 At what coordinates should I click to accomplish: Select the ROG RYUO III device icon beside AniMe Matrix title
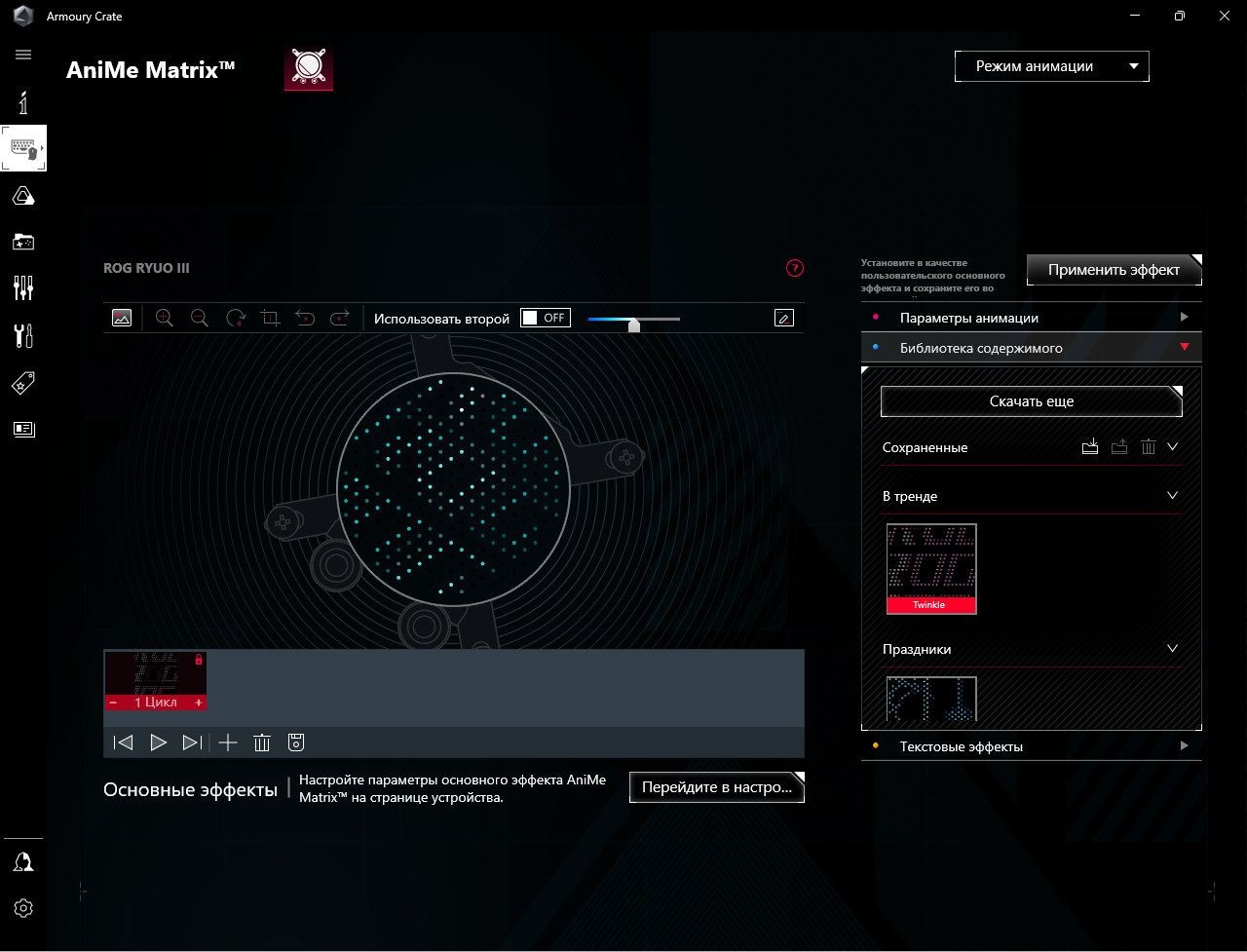tap(309, 68)
